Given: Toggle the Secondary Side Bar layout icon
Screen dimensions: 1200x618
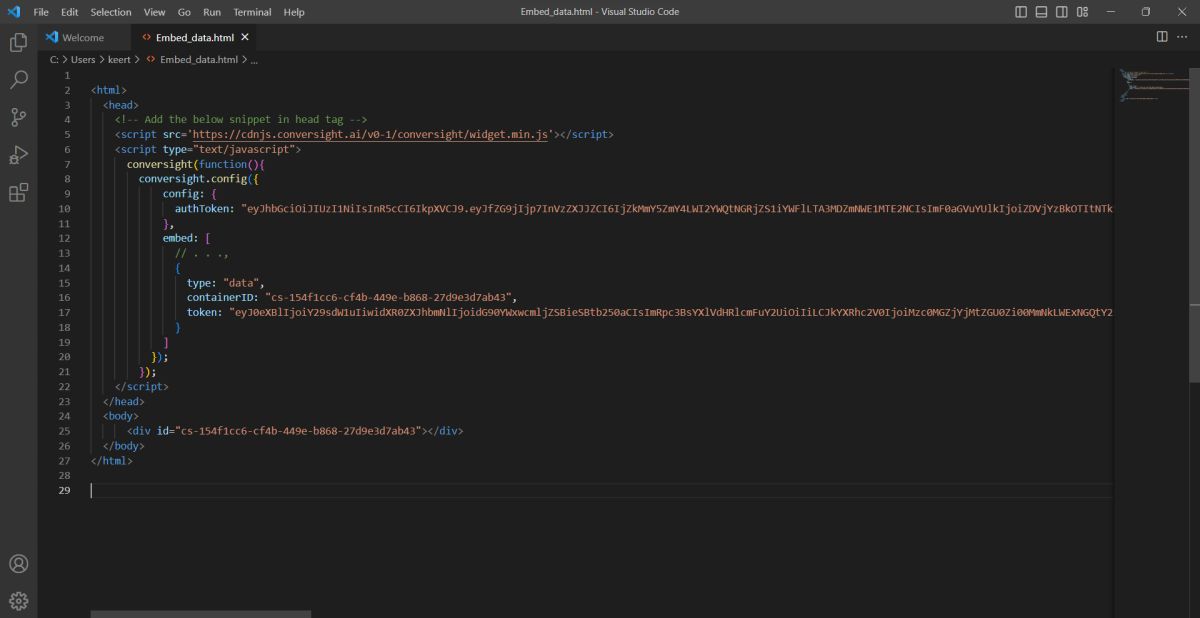Looking at the screenshot, I should [1061, 12].
